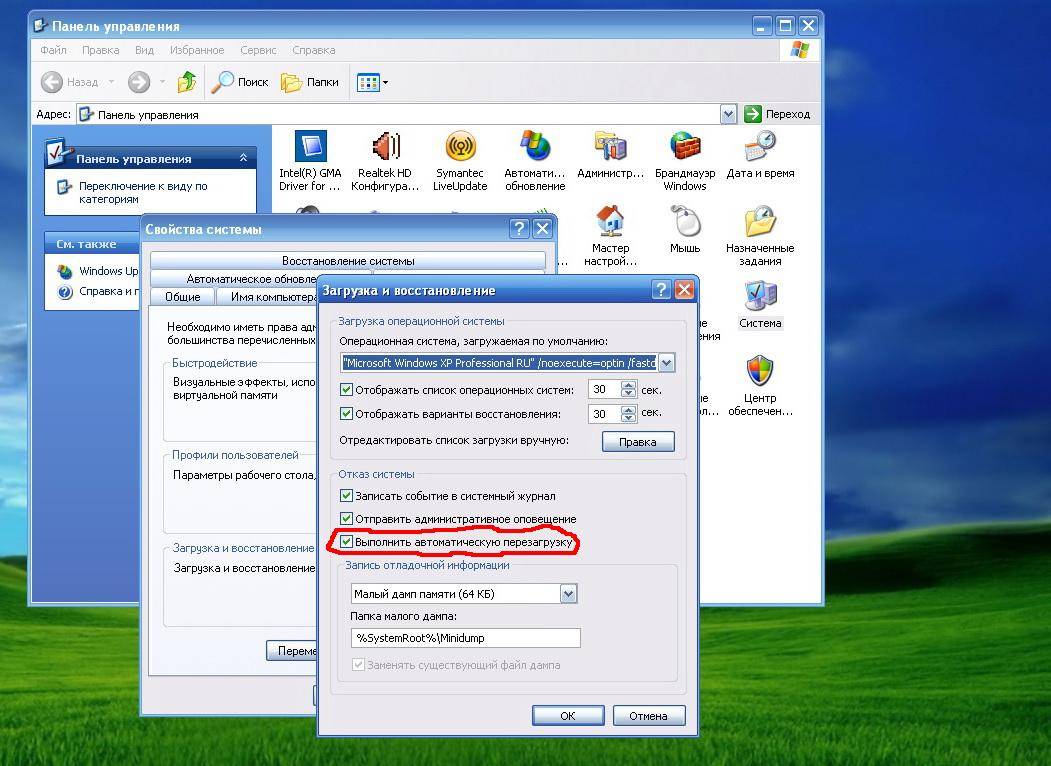Increase OS list timeout with up arrow
Screen dimensions: 1051x766
(629, 385)
